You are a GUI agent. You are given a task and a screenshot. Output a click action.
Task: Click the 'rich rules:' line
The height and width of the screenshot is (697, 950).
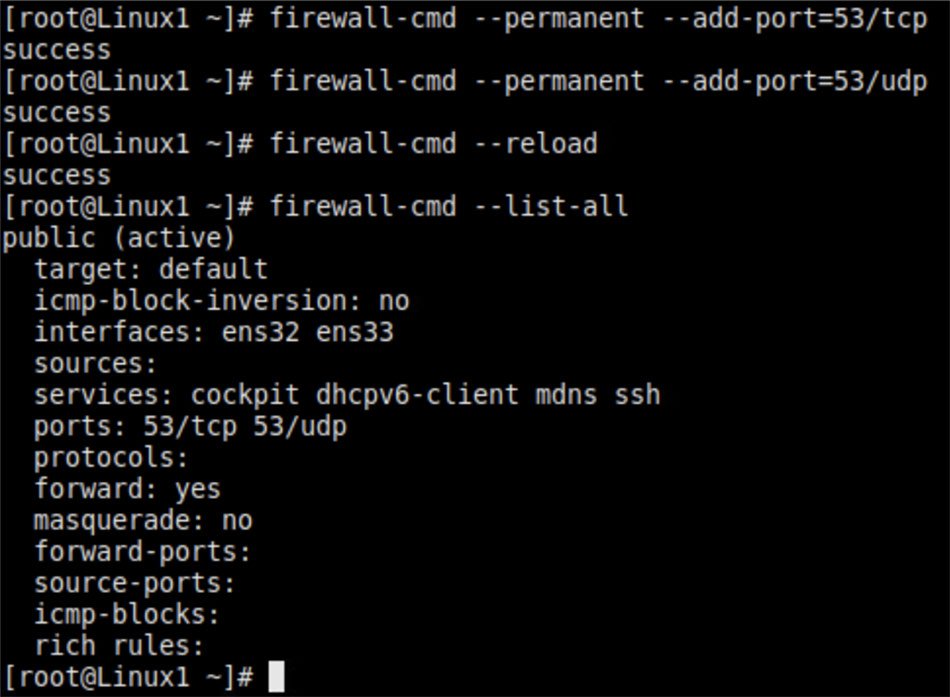point(119,645)
